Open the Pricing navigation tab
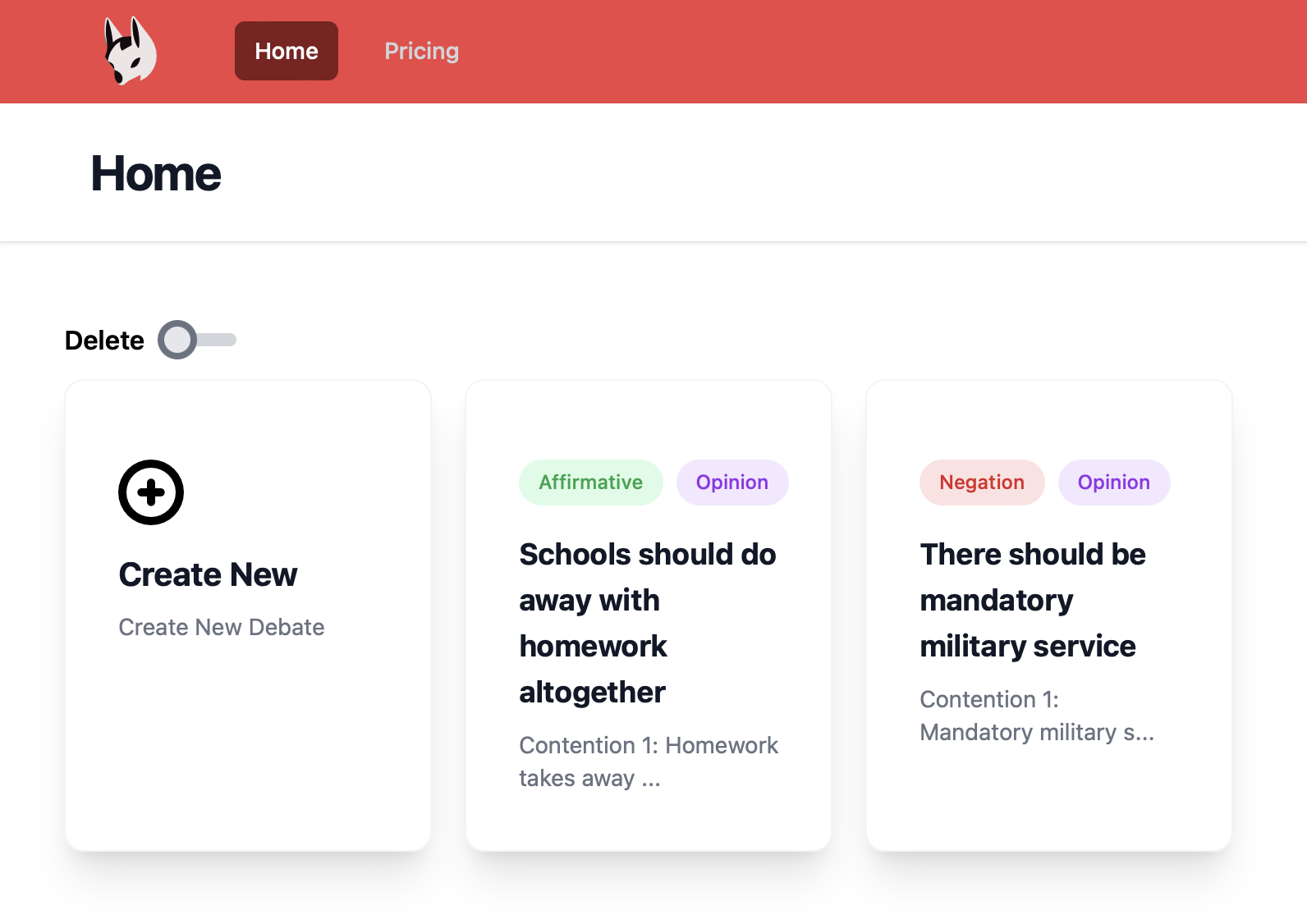Viewport: 1307px width, 924px height. click(x=422, y=51)
